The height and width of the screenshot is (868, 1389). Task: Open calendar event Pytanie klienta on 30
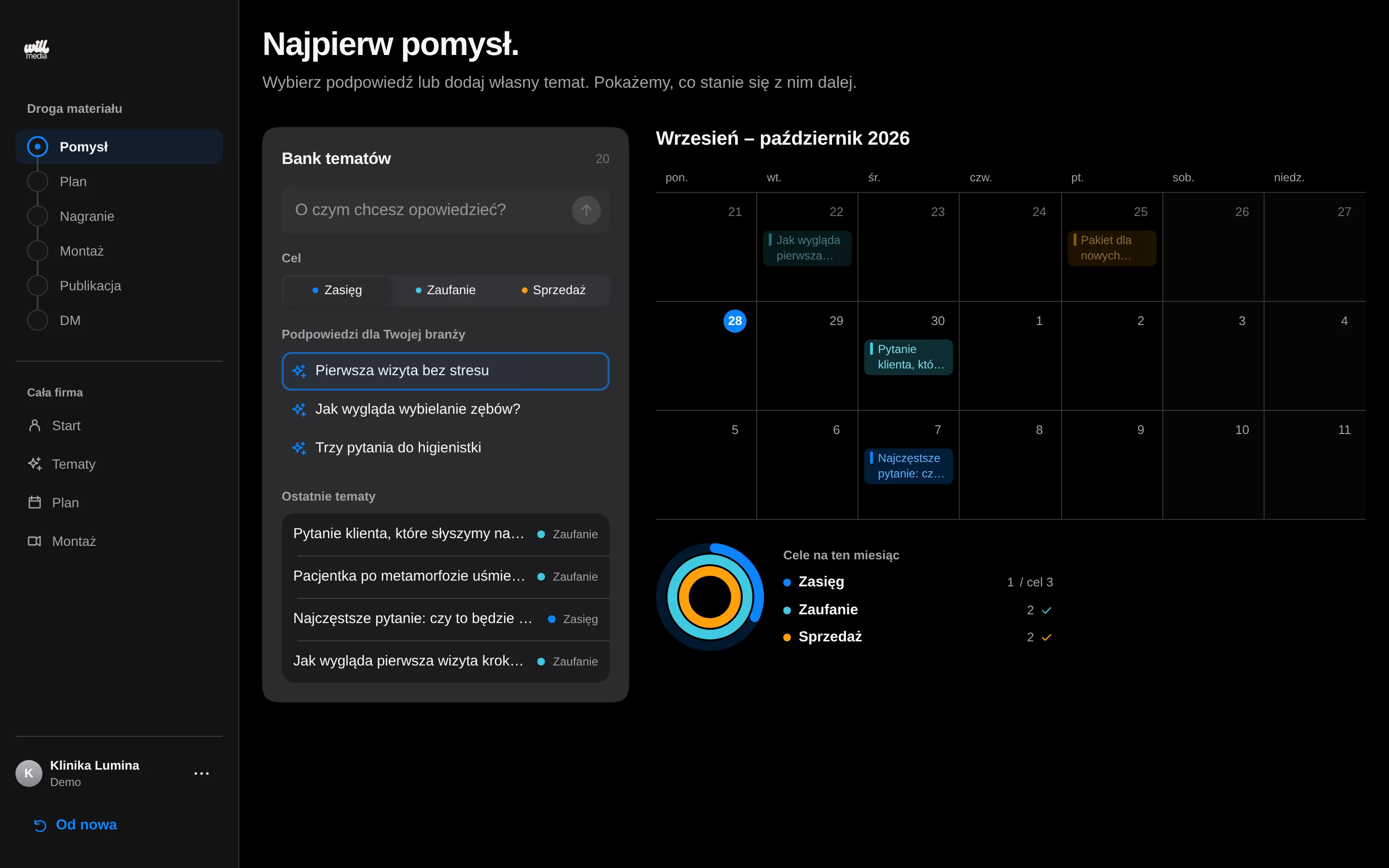909,357
